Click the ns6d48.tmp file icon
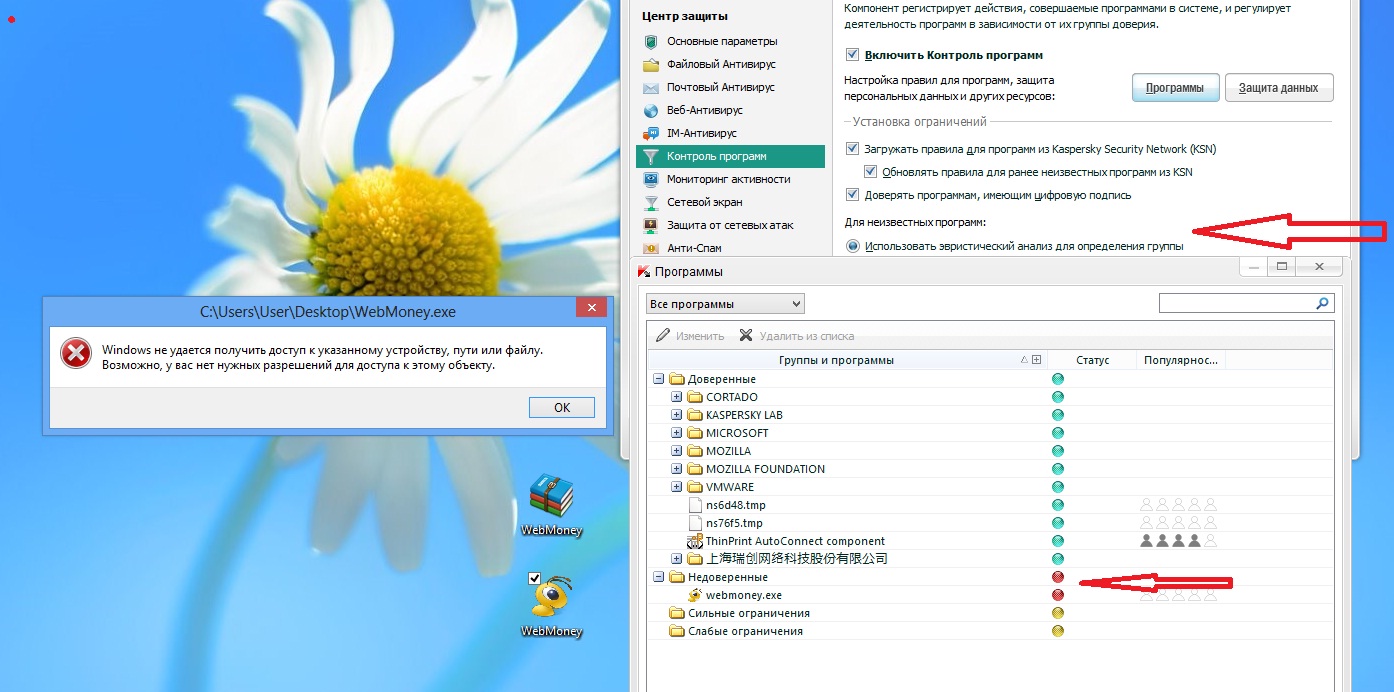Screen dimensions: 1394x692 coord(695,505)
